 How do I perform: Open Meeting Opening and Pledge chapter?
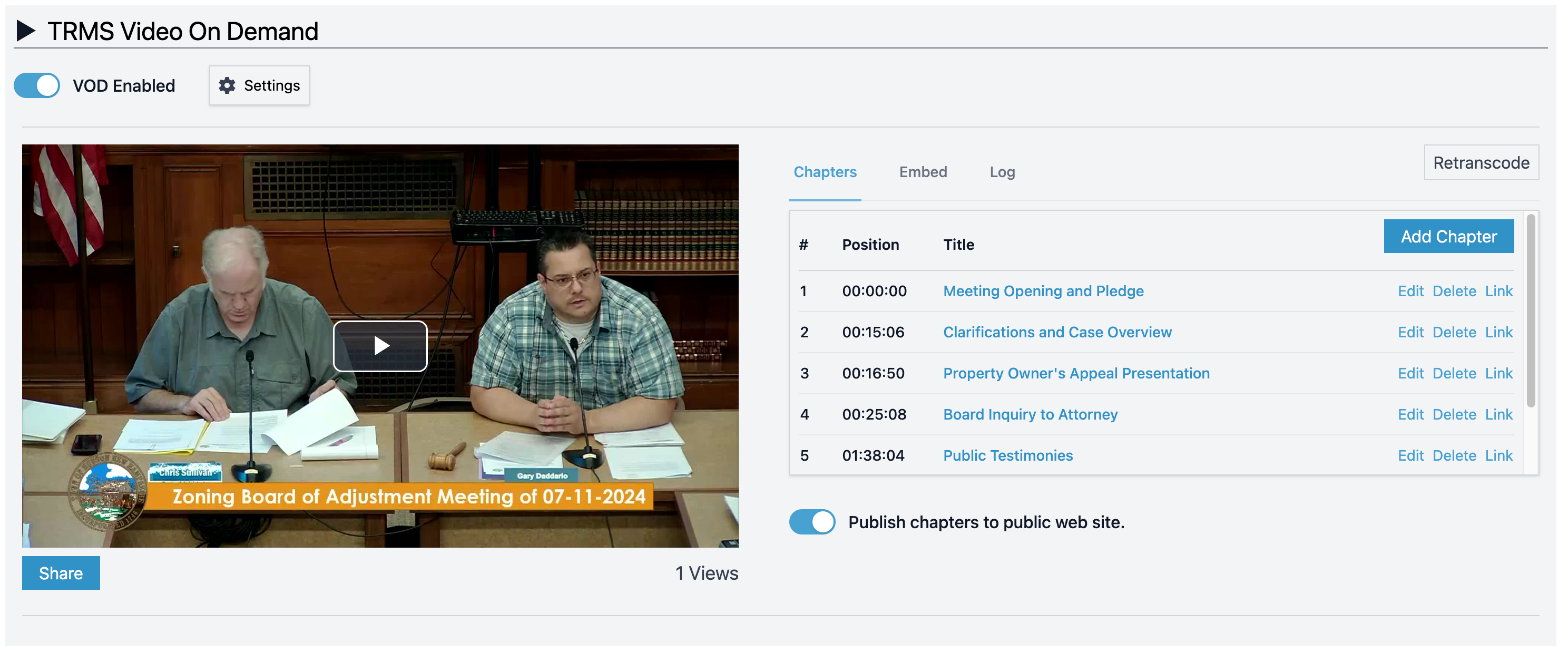[1043, 291]
